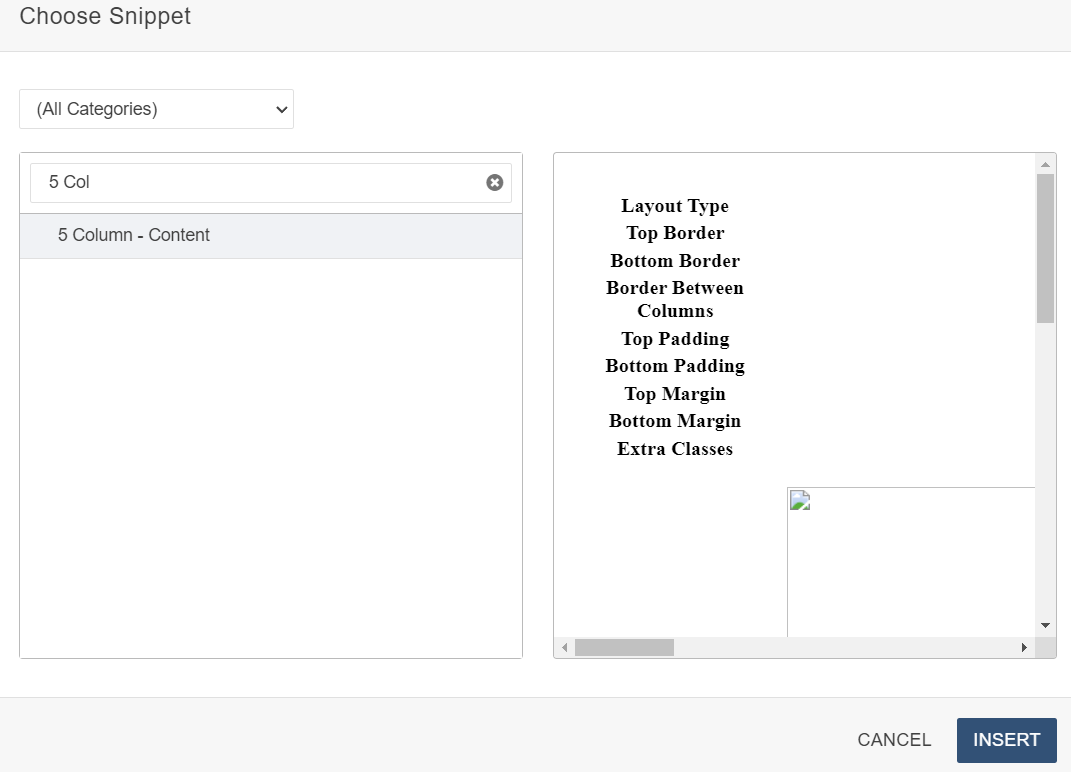
Task: Click the preview's horizontal scrollbar right arrow
Action: 1024,648
